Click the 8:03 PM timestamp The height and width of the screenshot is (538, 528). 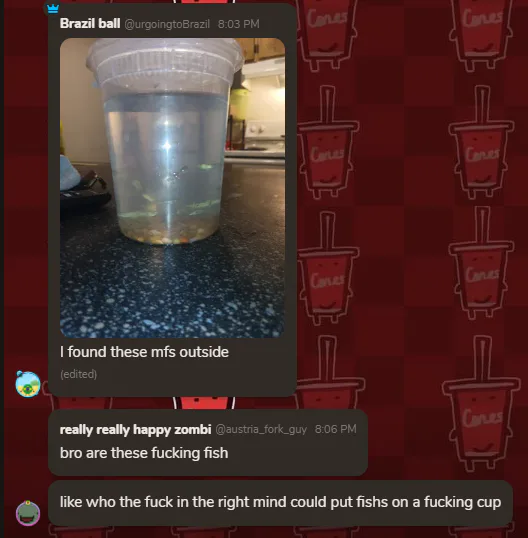tap(239, 24)
